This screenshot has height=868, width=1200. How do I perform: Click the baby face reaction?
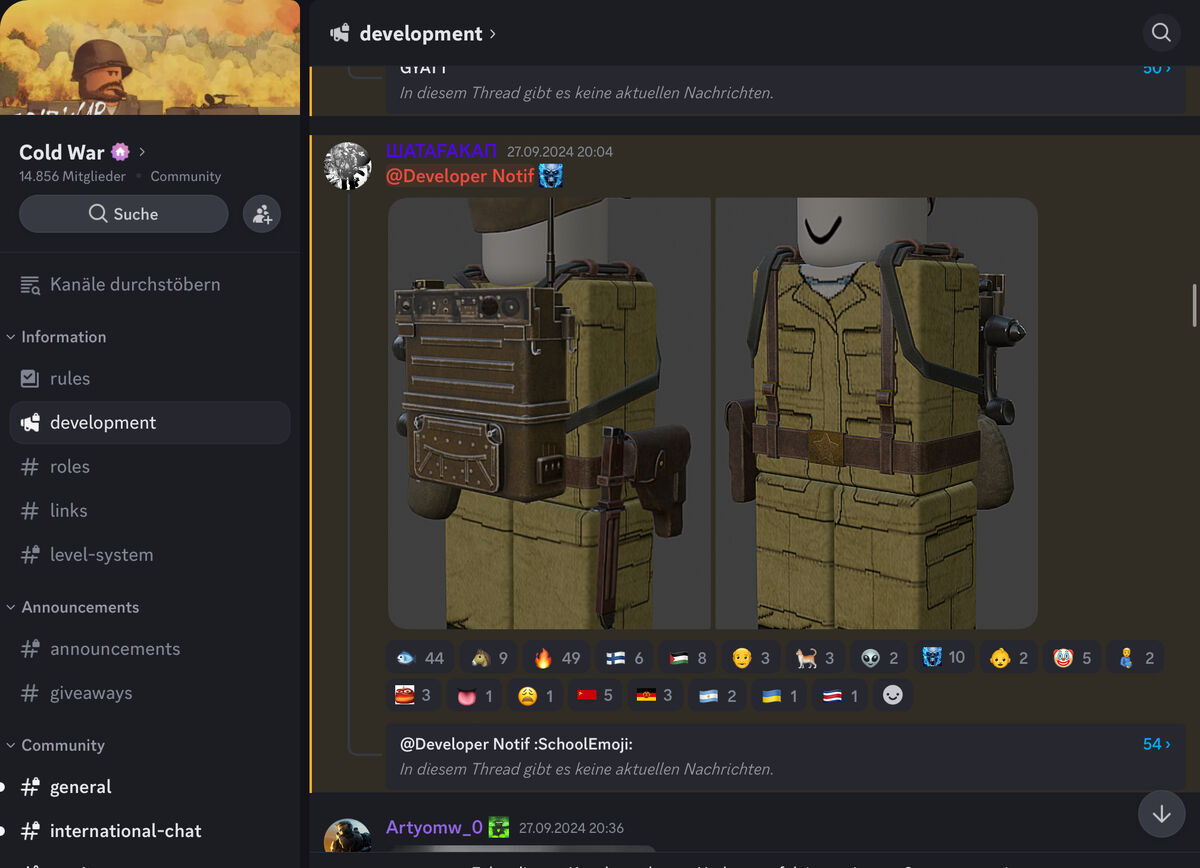(1009, 657)
